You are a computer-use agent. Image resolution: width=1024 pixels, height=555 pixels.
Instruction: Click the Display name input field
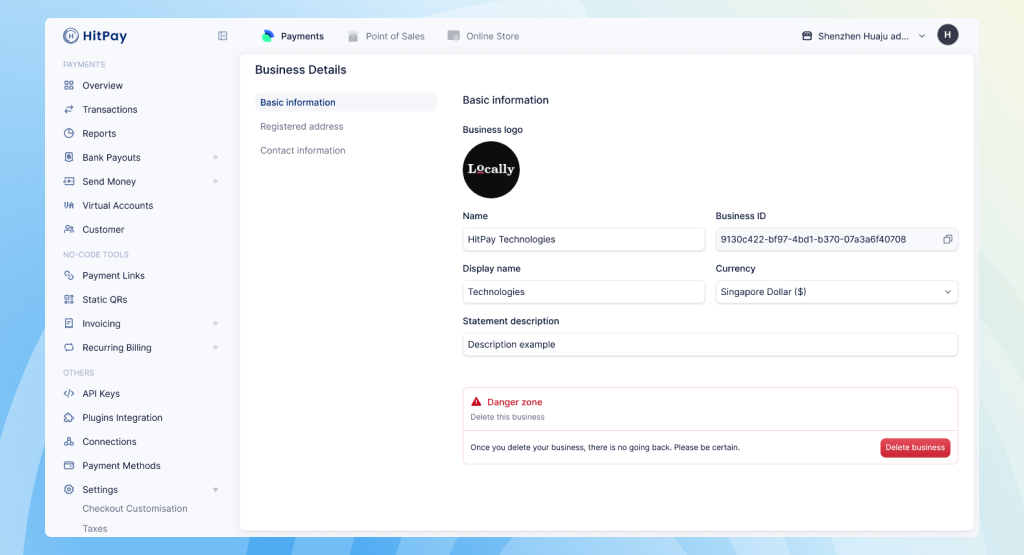click(x=584, y=292)
